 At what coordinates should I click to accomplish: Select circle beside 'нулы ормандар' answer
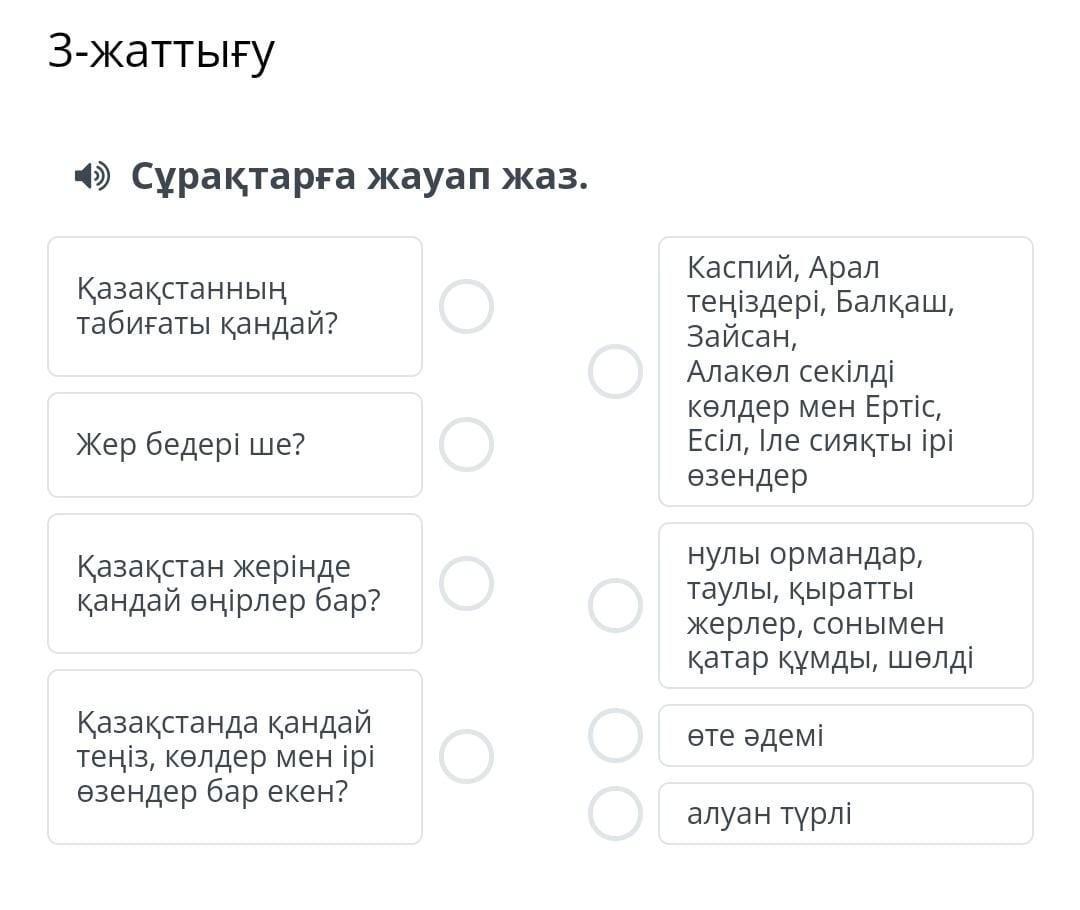[615, 606]
